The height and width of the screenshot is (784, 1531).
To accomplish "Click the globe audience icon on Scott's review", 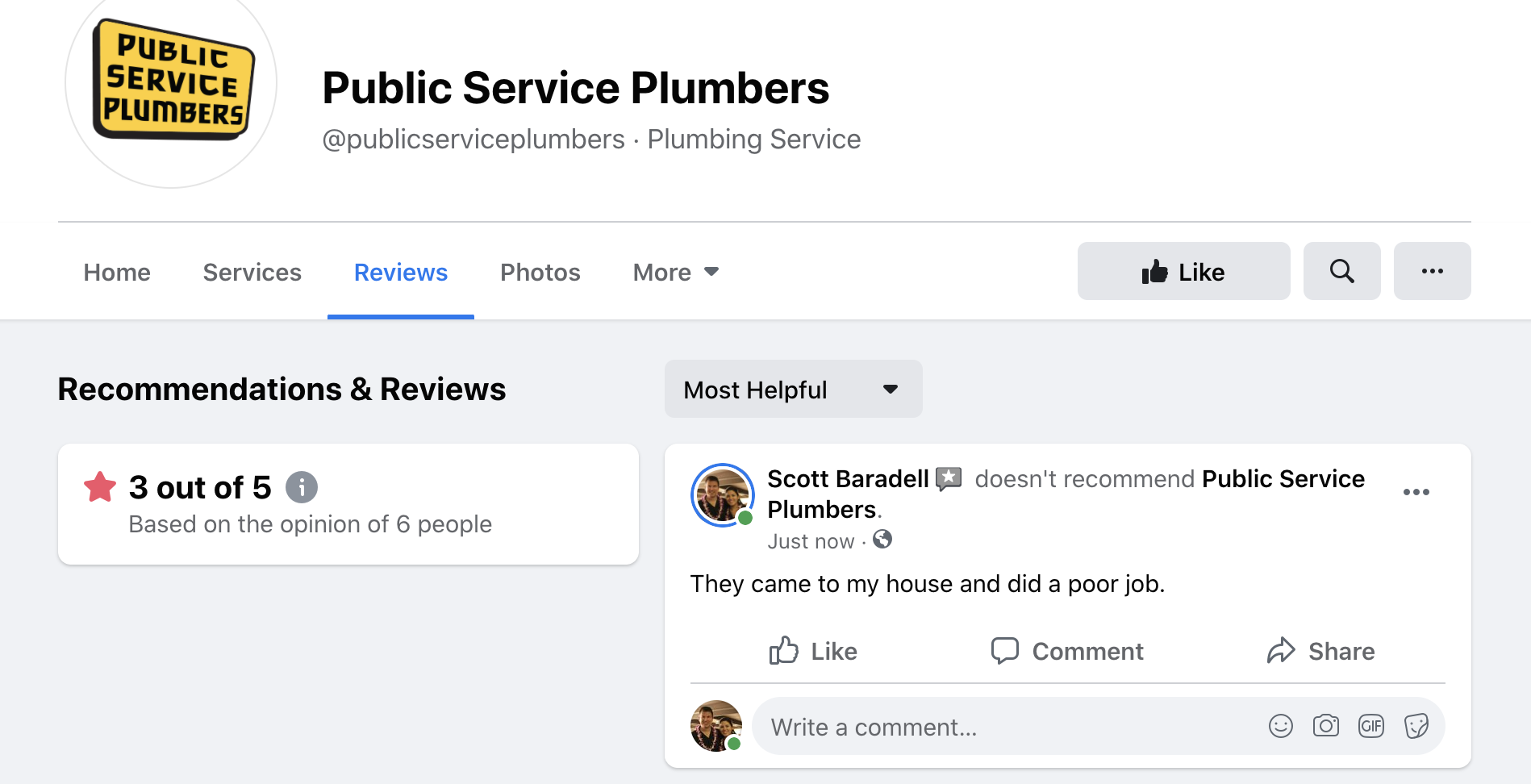I will click(x=882, y=540).
